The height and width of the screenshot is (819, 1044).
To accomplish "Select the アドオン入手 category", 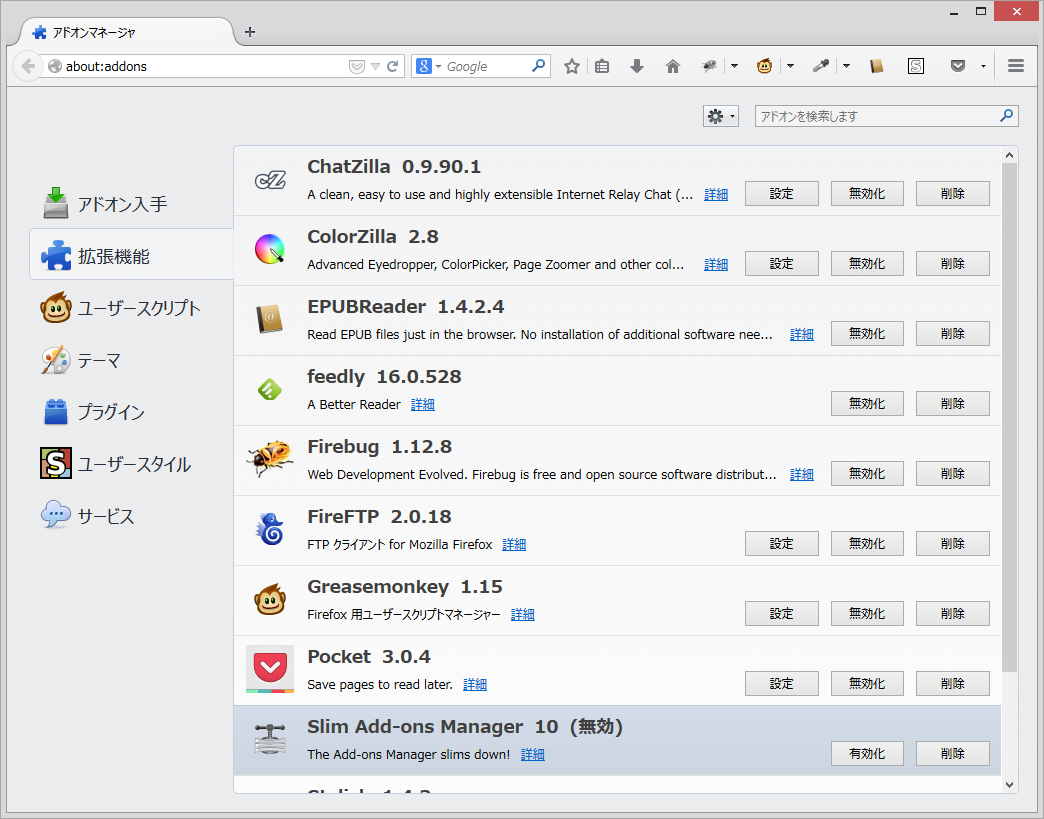I will (x=132, y=204).
